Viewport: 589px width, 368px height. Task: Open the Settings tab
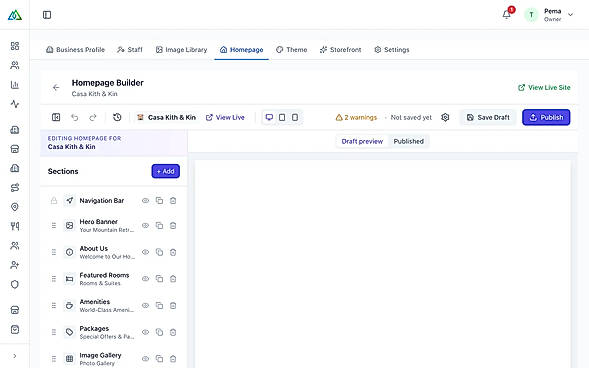tap(392, 50)
